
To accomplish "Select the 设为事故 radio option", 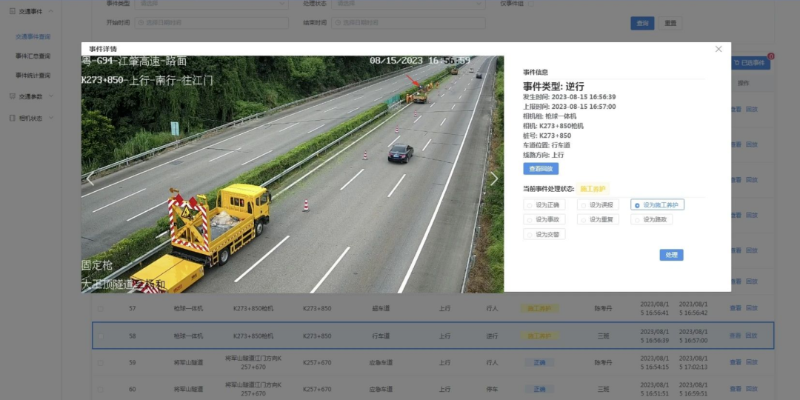I will [530, 220].
